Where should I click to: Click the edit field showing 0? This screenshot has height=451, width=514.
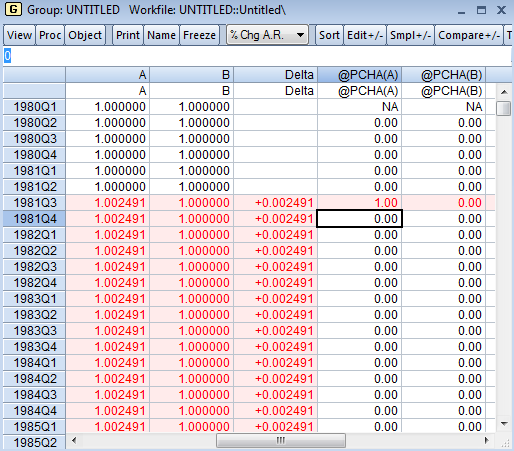pos(257,56)
